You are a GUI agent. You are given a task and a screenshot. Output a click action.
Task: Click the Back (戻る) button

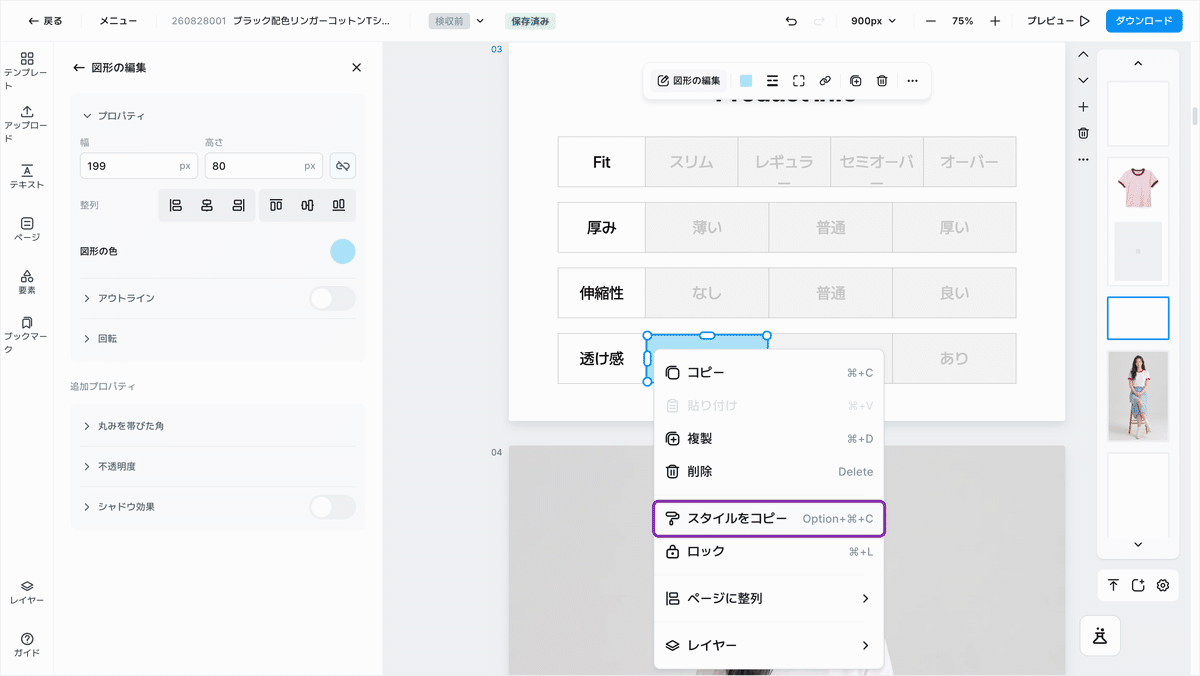45,21
